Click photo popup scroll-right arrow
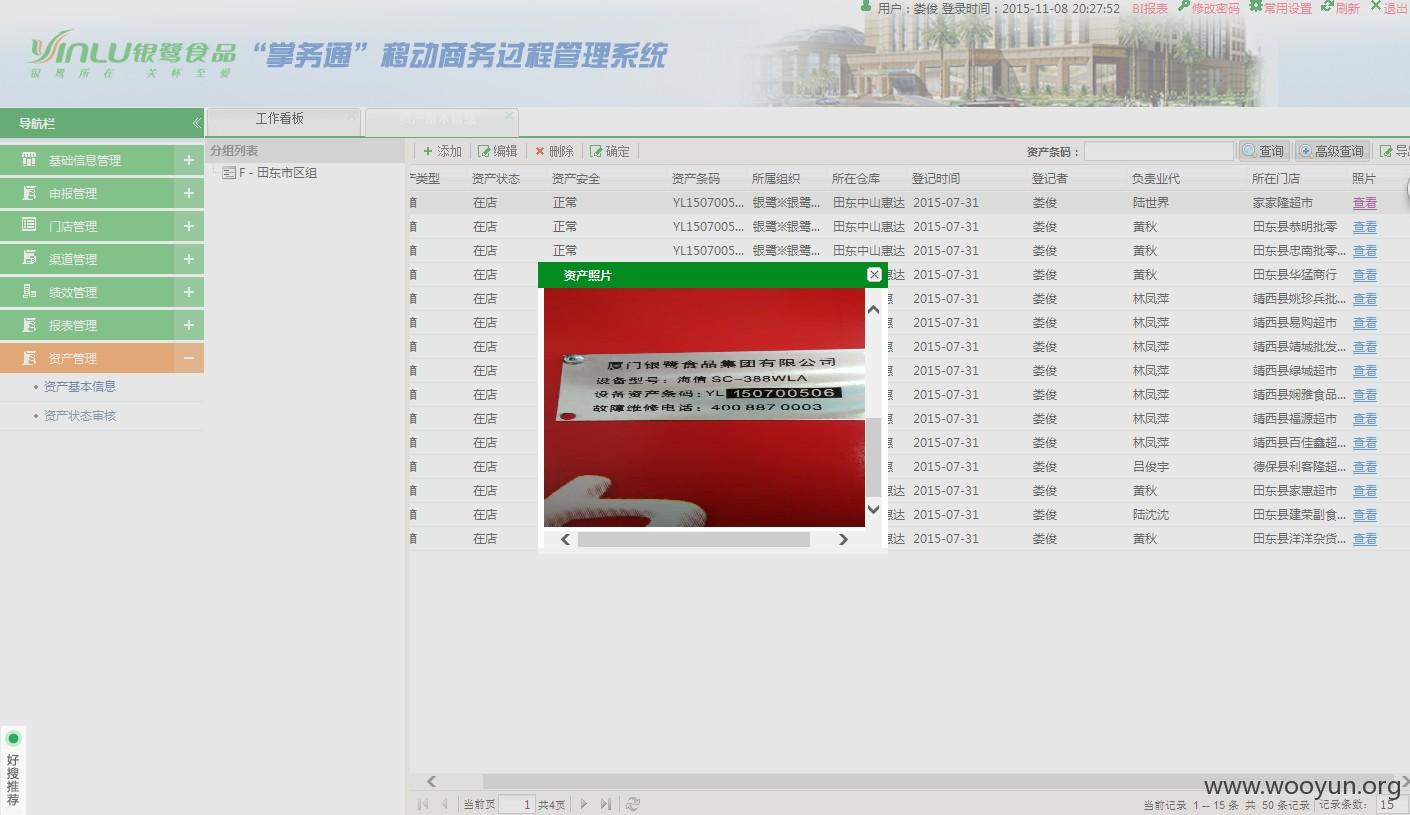 coord(843,539)
